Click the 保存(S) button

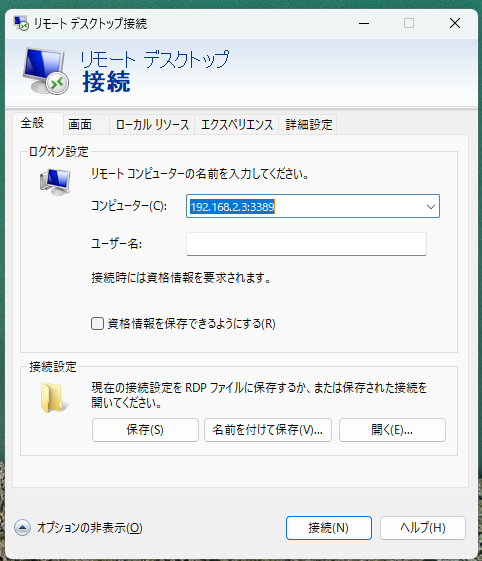[145, 430]
